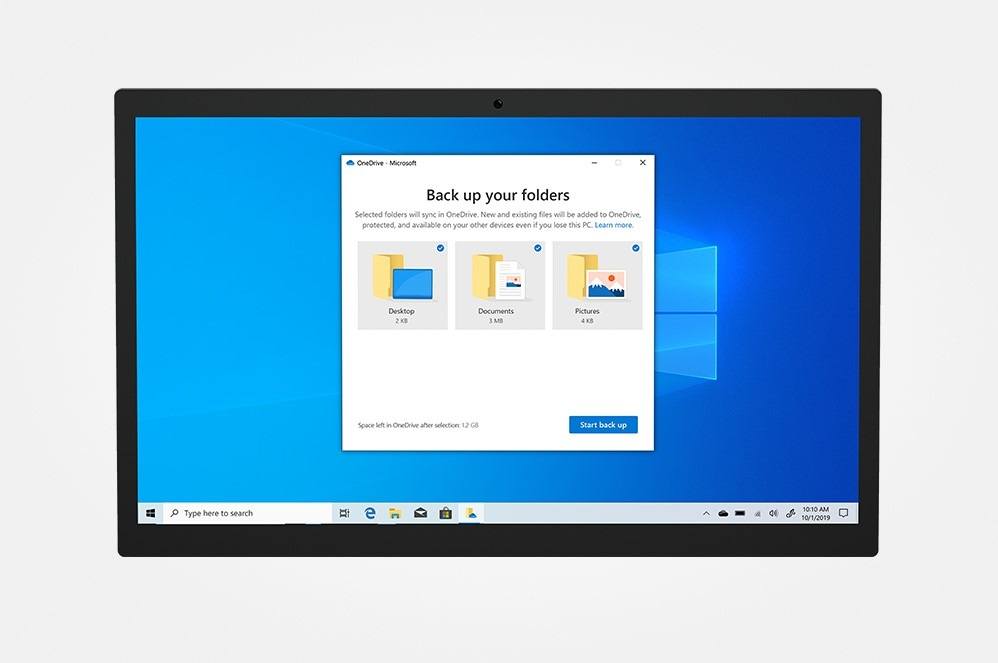Viewport: 998px width, 663px height.
Task: Click the OneDrive cloud tray icon
Action: 723,513
